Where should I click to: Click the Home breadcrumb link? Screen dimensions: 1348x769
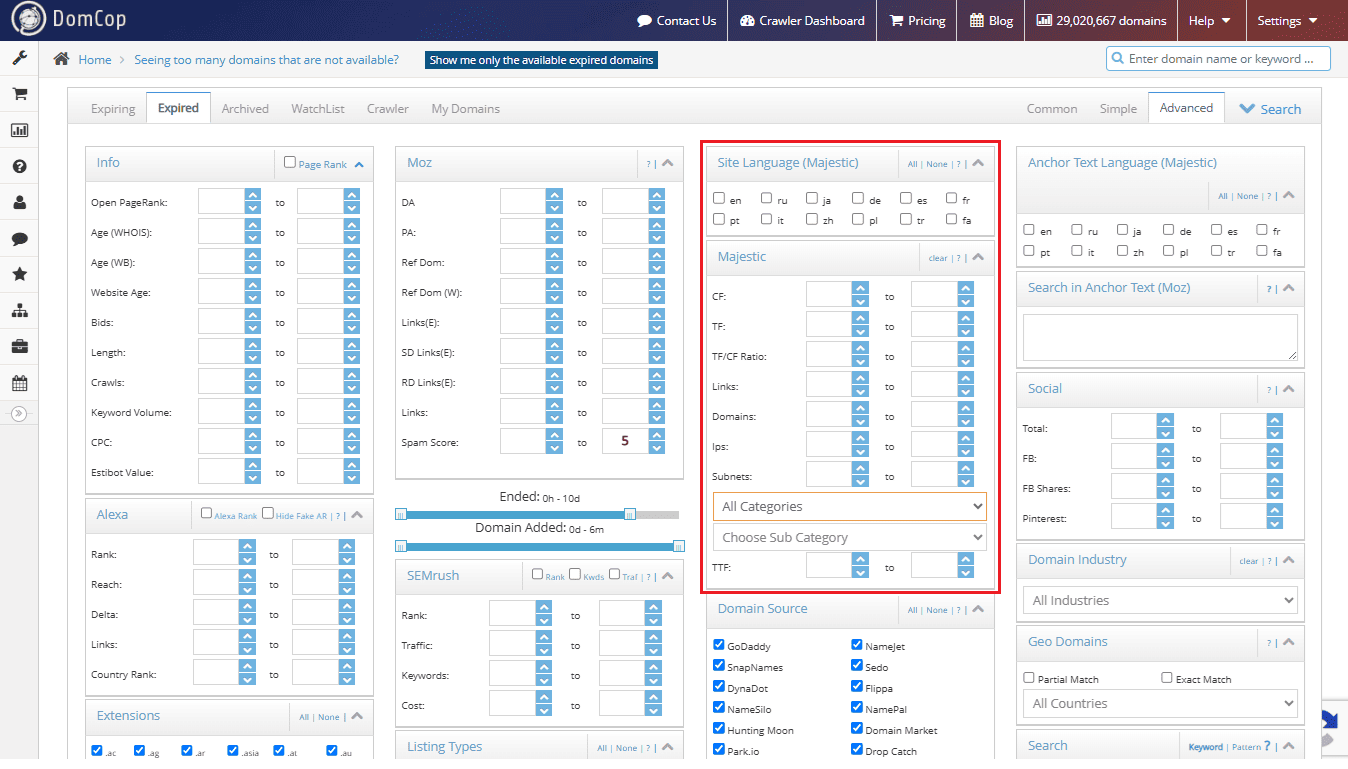pos(95,60)
